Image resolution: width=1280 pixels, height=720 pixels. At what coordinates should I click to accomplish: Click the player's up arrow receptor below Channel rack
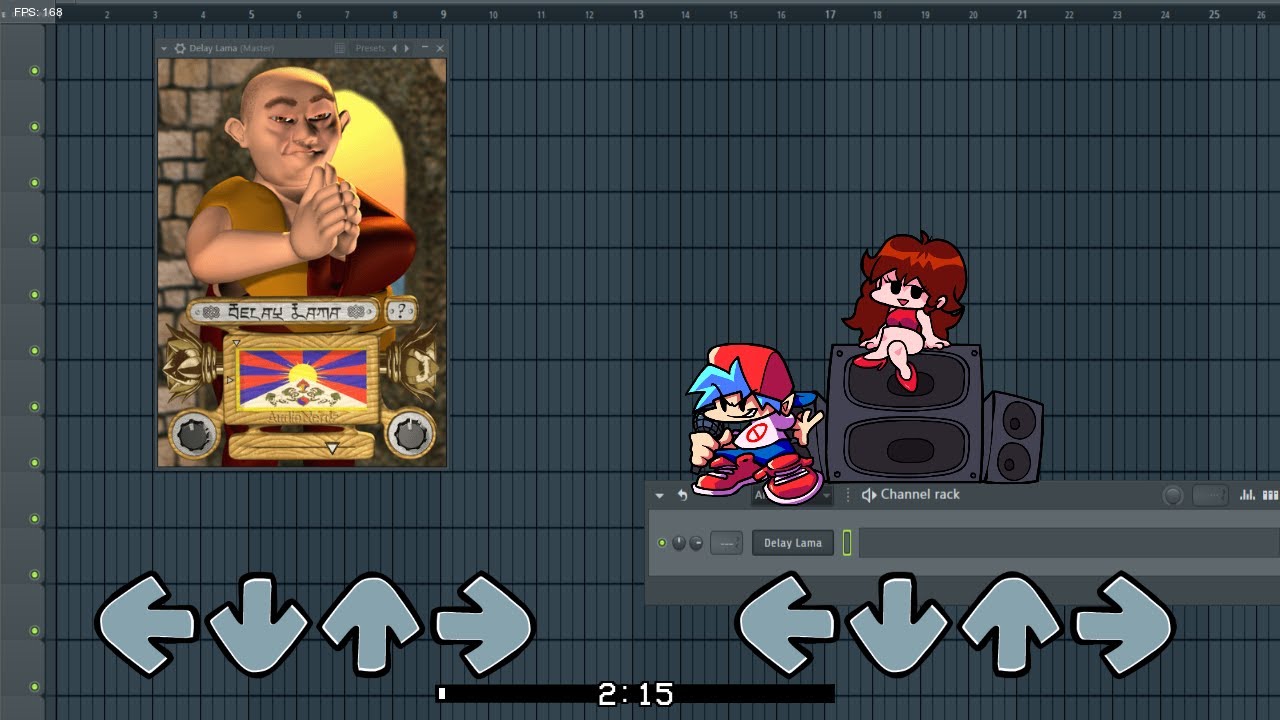[1011, 624]
